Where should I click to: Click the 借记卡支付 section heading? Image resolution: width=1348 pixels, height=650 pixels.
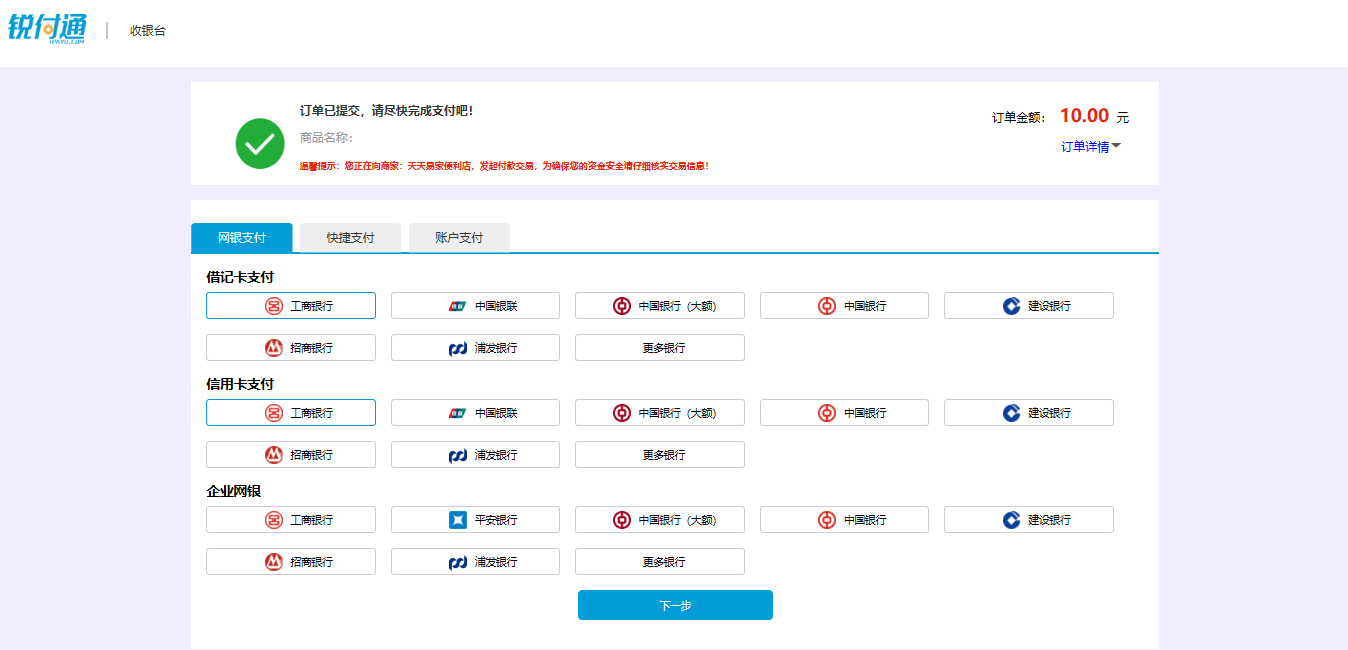coord(240,277)
